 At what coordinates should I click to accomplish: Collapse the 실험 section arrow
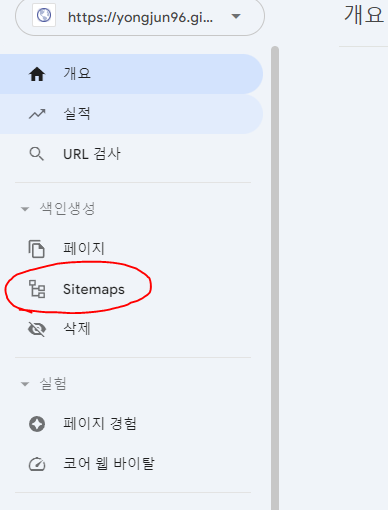click(25, 384)
